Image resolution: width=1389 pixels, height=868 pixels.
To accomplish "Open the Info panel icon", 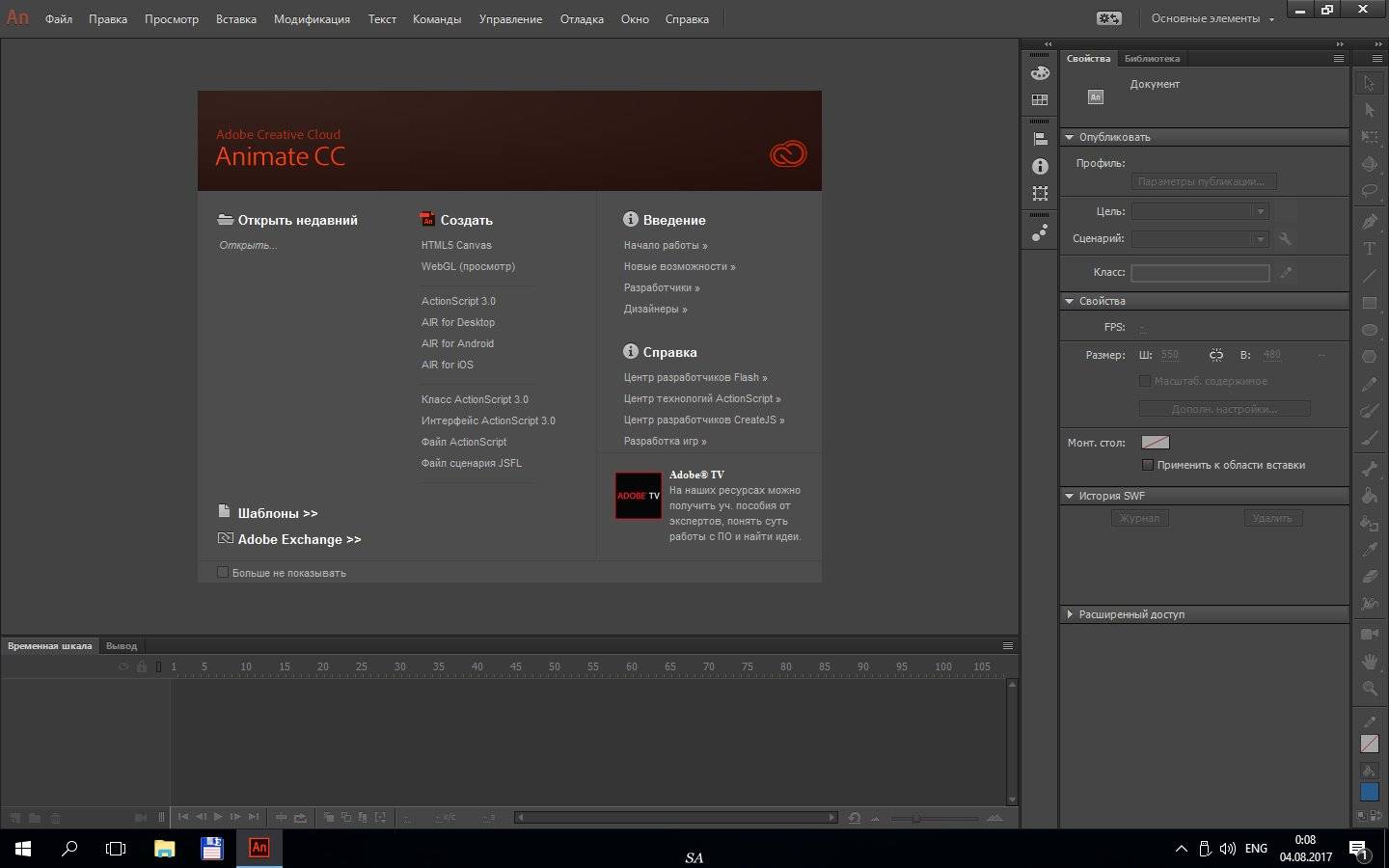I will pyautogui.click(x=1040, y=166).
